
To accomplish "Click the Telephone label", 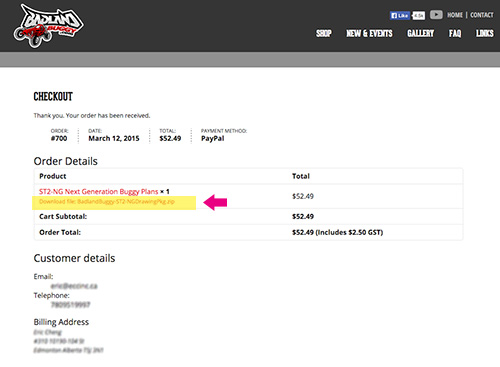I will tap(52, 296).
